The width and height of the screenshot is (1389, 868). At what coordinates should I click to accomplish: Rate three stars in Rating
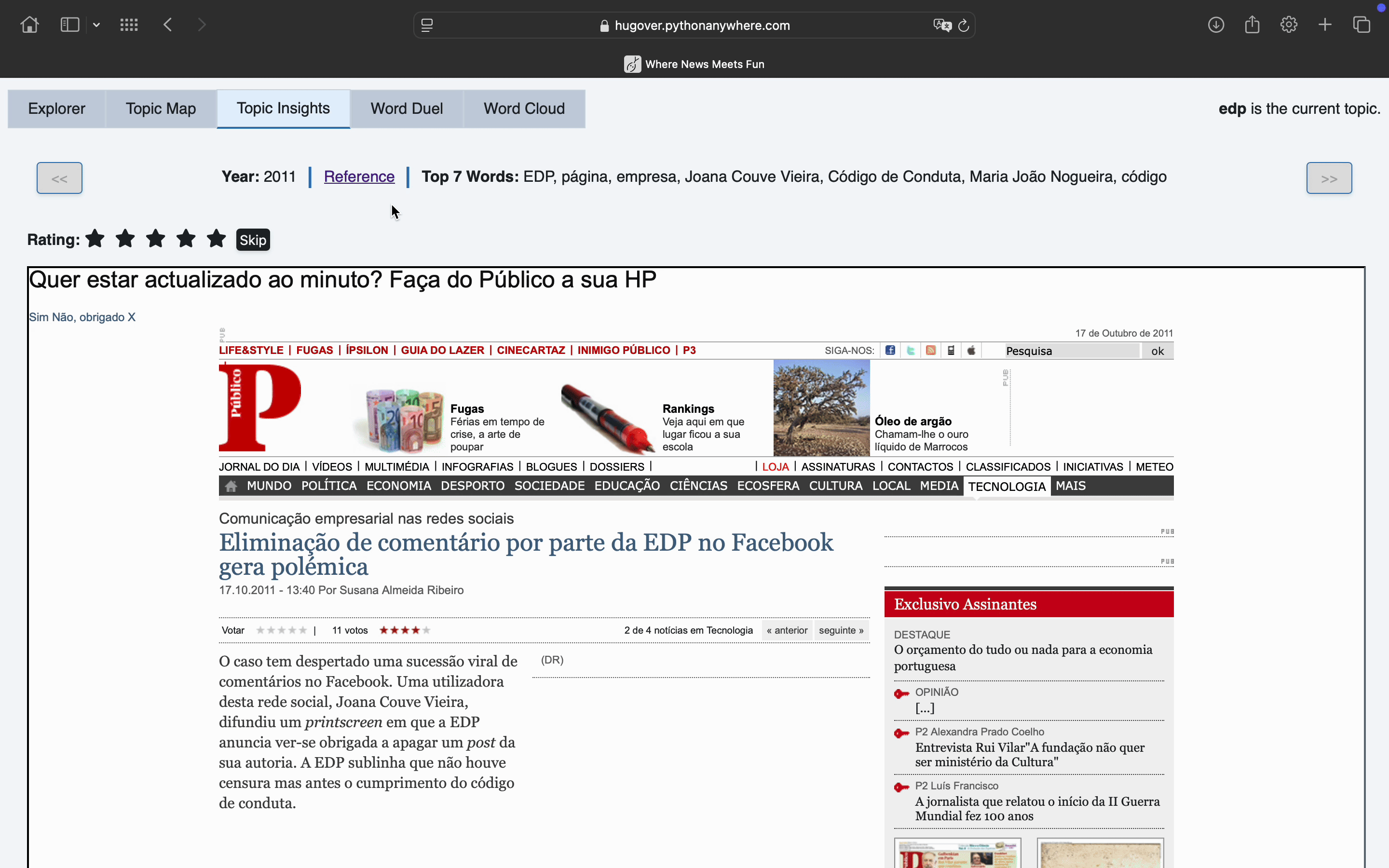point(156,239)
